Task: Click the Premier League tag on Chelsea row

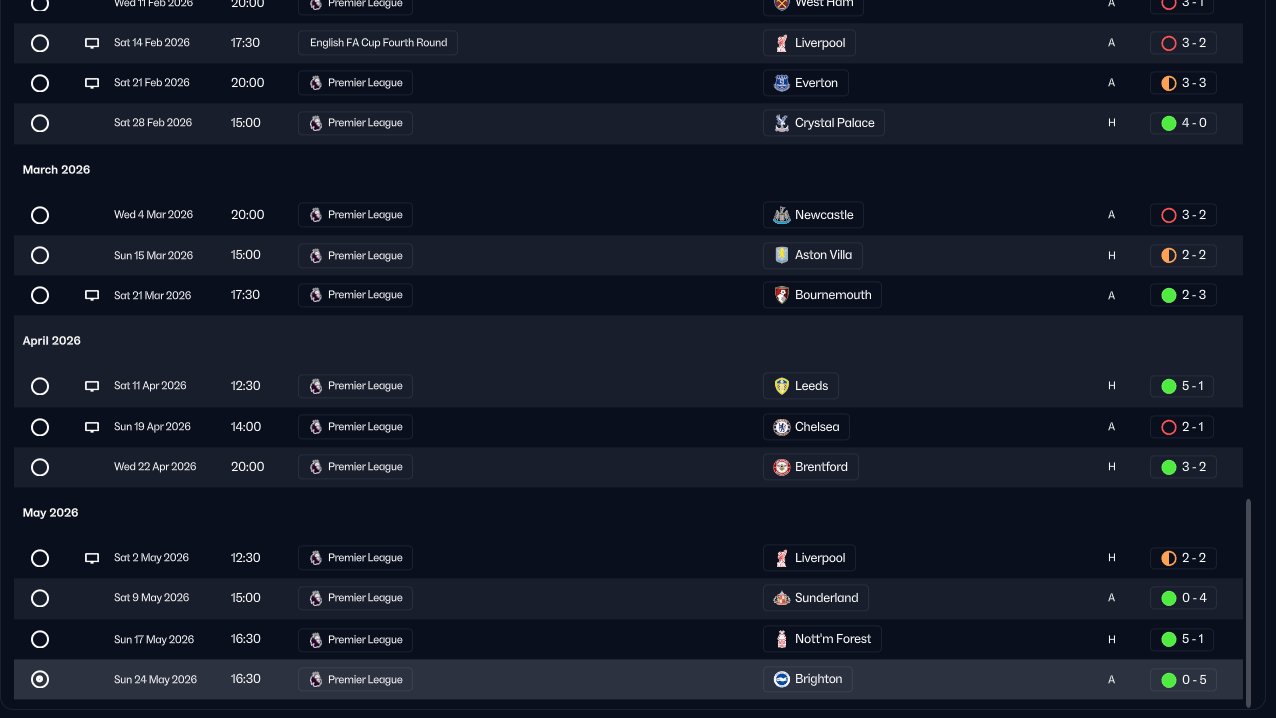Action: pyautogui.click(x=355, y=427)
